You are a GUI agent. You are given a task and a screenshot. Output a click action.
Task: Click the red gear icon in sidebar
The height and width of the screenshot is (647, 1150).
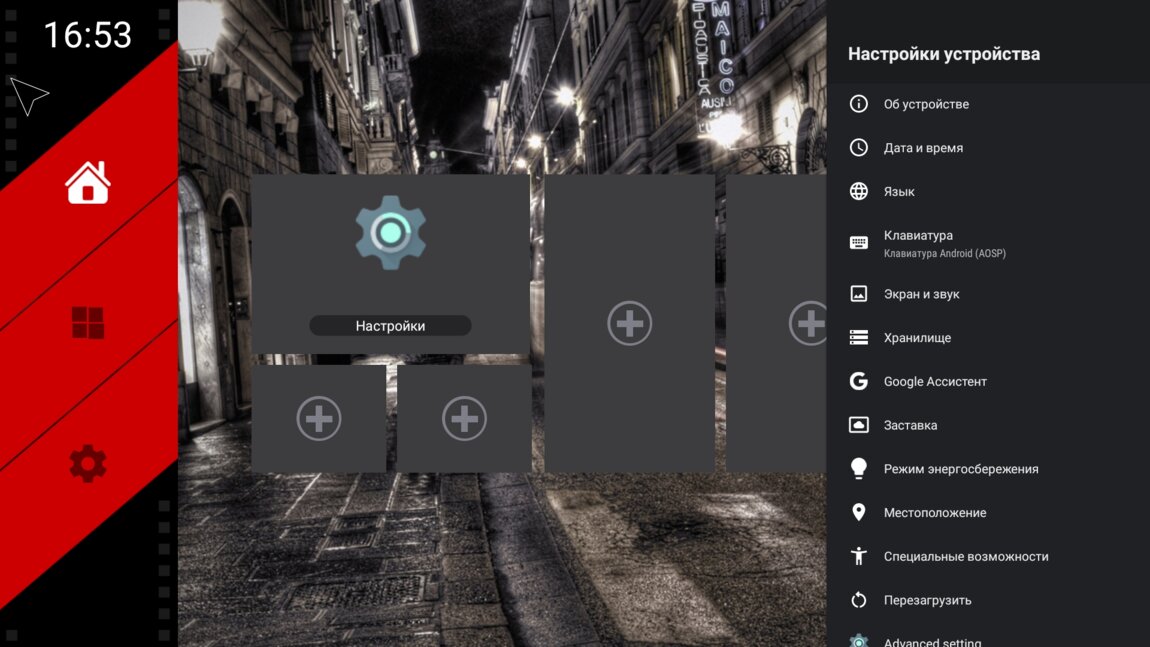click(88, 464)
